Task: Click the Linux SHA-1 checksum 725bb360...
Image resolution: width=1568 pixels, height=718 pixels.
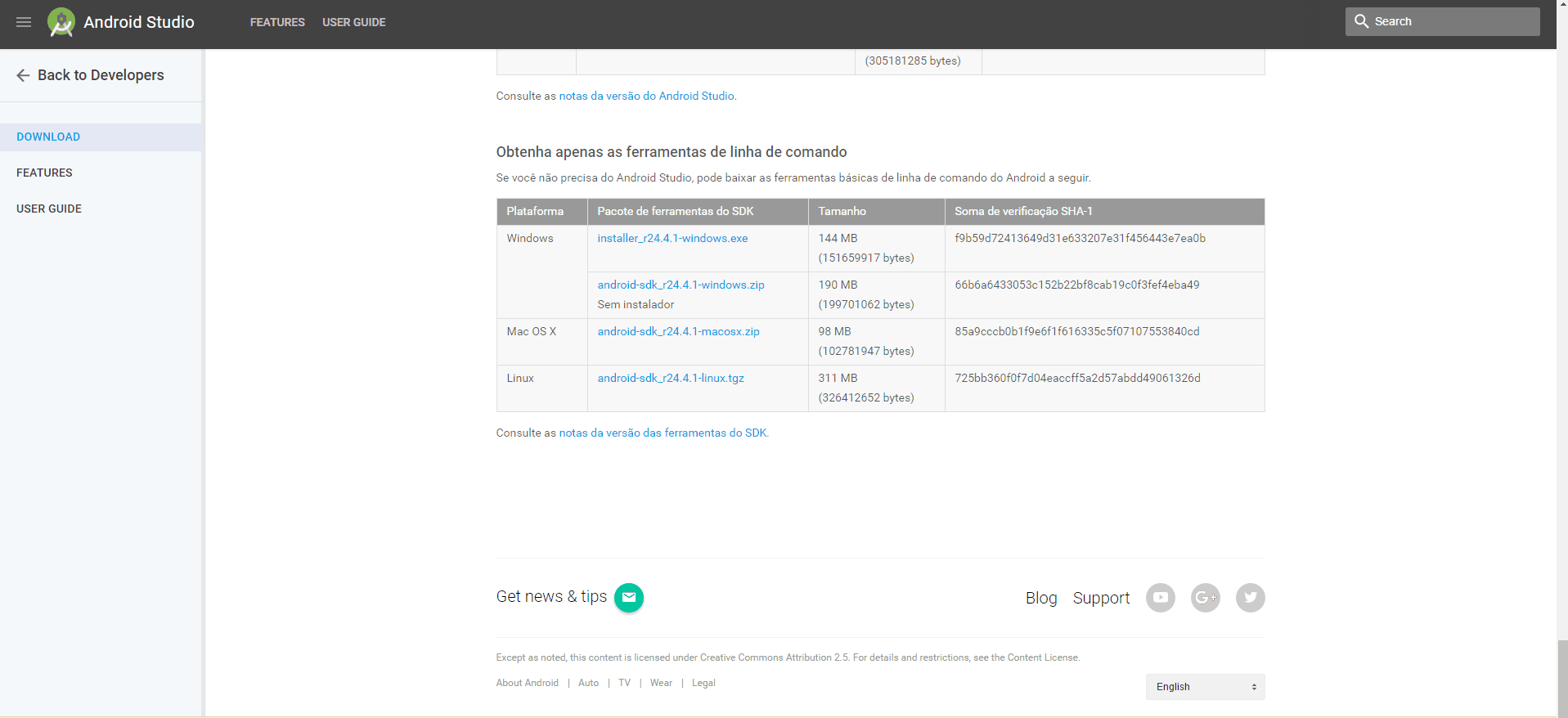Action: point(1077,378)
